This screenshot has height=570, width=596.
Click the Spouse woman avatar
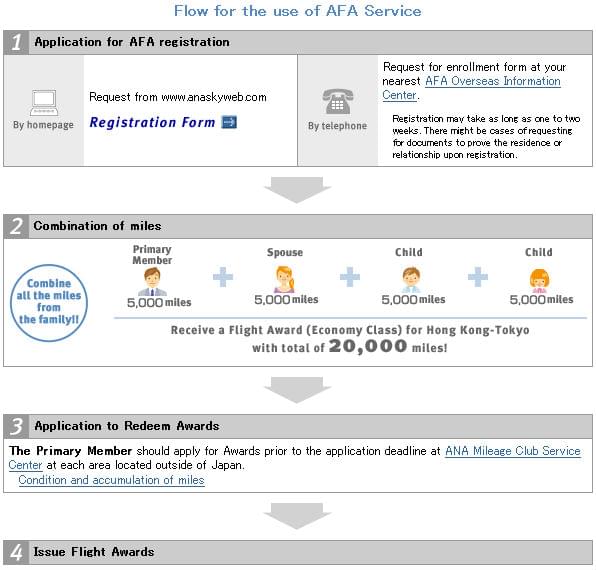pos(285,279)
